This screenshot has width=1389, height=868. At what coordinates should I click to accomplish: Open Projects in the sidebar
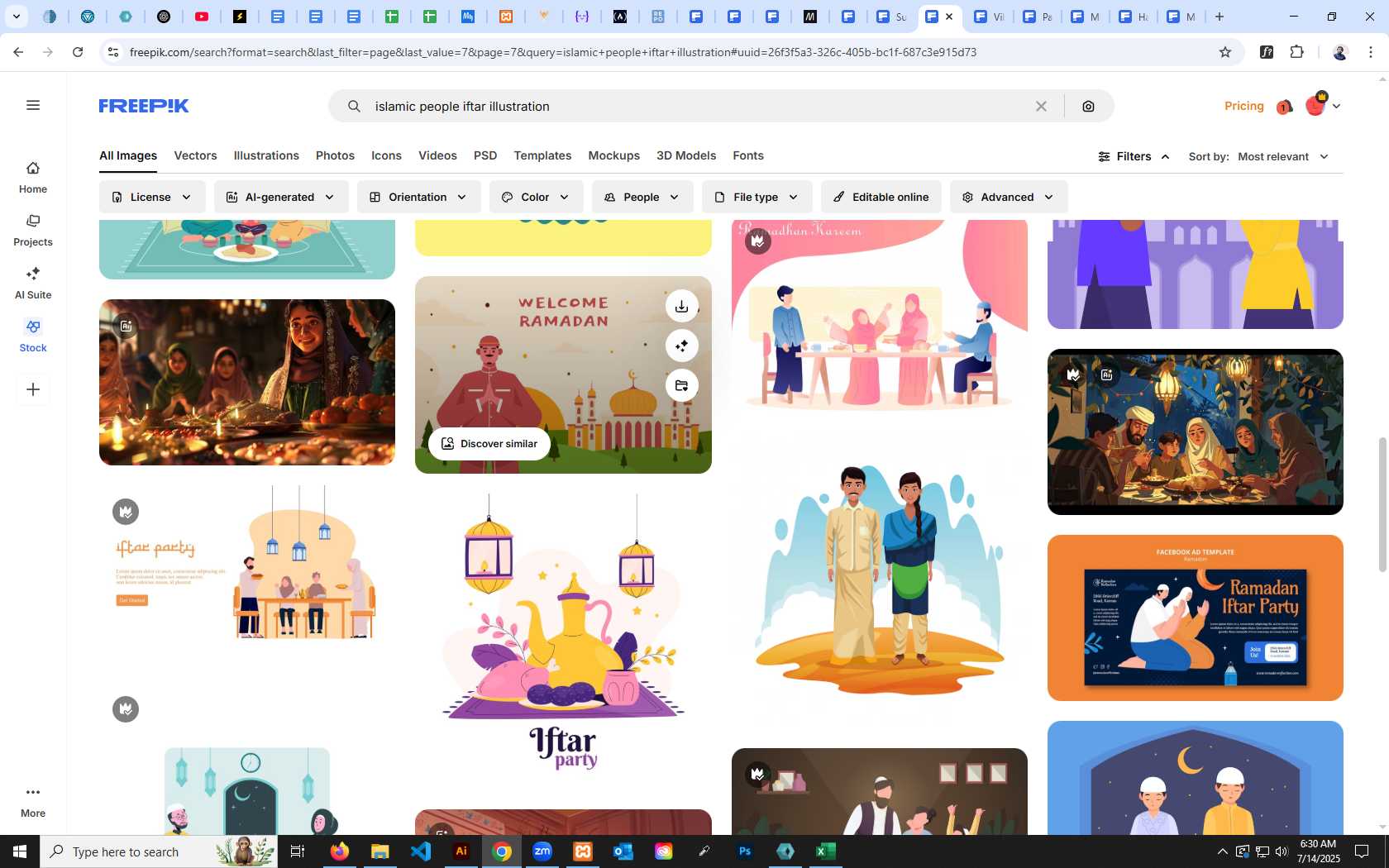(33, 231)
